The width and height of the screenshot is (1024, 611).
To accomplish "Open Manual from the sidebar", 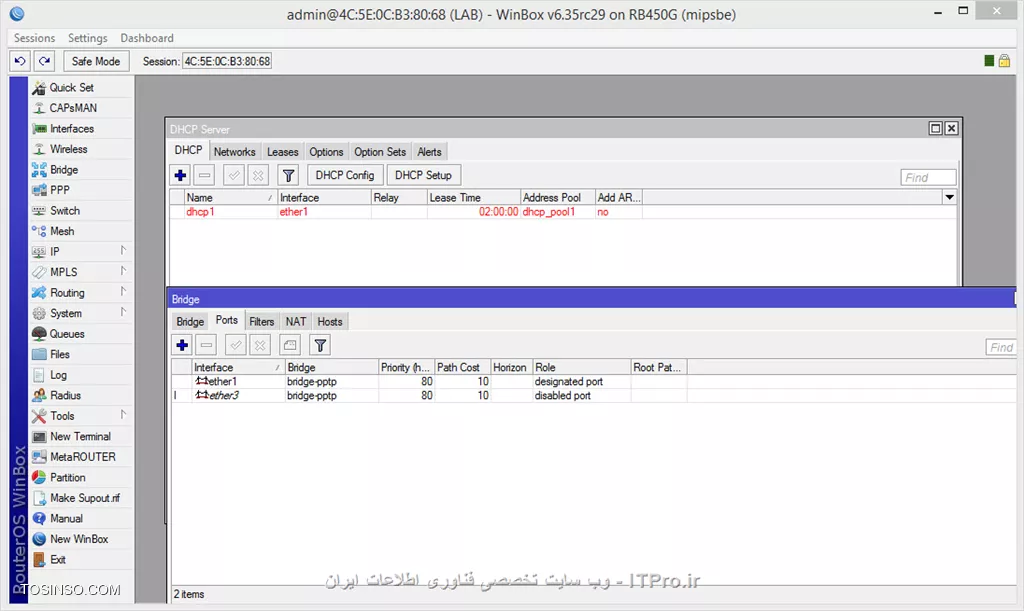I will point(66,518).
